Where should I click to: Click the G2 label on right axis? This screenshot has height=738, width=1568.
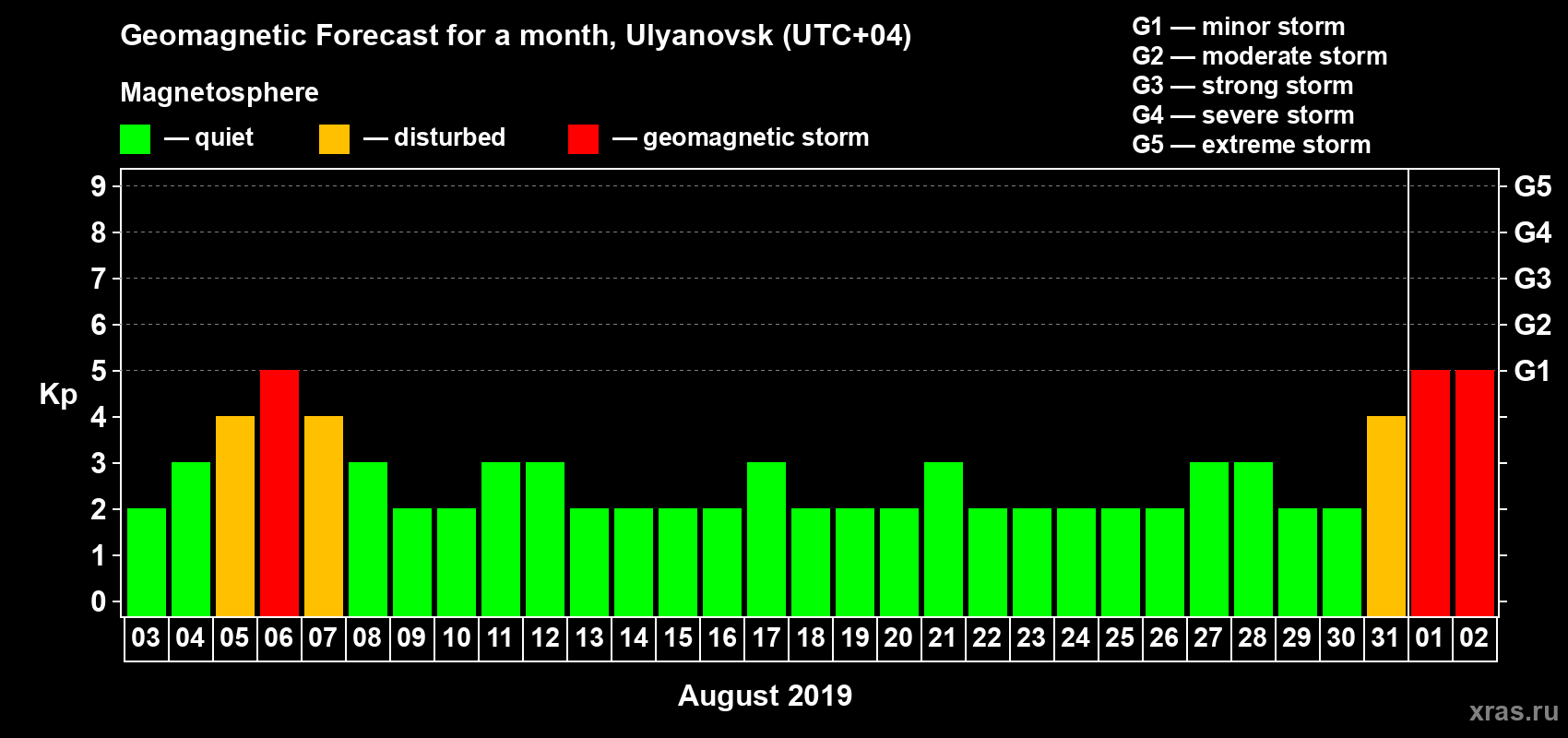click(x=1533, y=325)
